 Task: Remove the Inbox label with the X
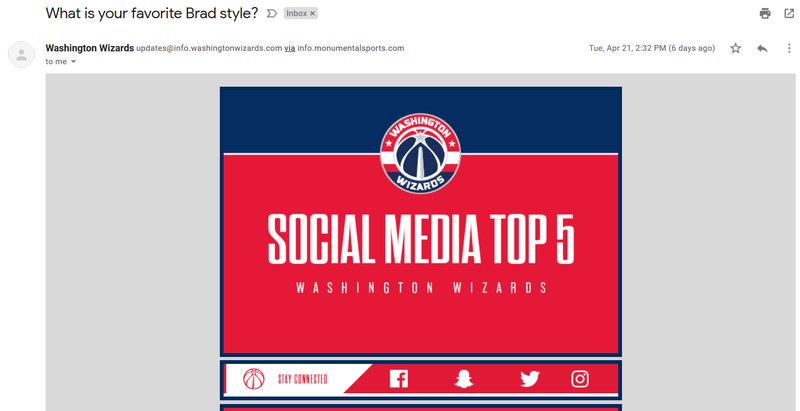click(x=312, y=14)
